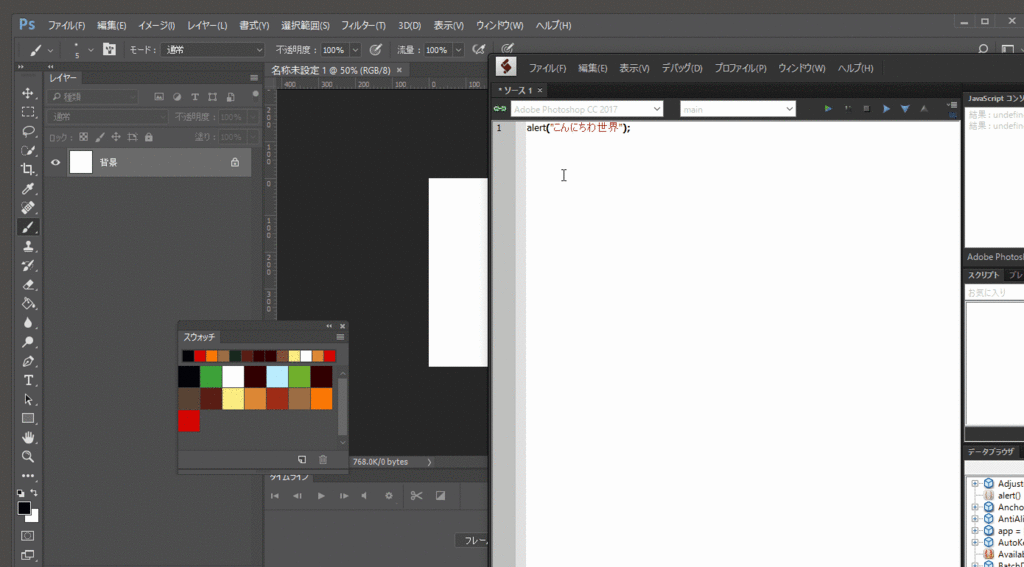Viewport: 1024px width, 567px height.
Task: Select the Crop tool
Action: pyautogui.click(x=27, y=170)
